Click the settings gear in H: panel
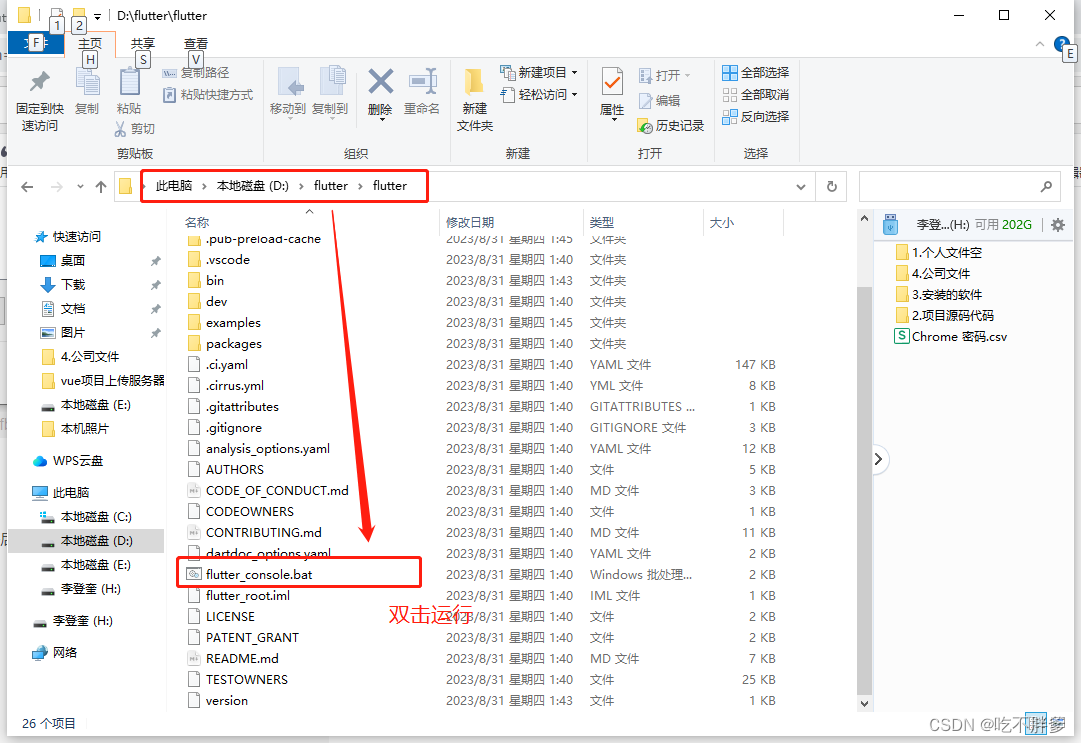This screenshot has width=1081, height=743. [x=1058, y=225]
